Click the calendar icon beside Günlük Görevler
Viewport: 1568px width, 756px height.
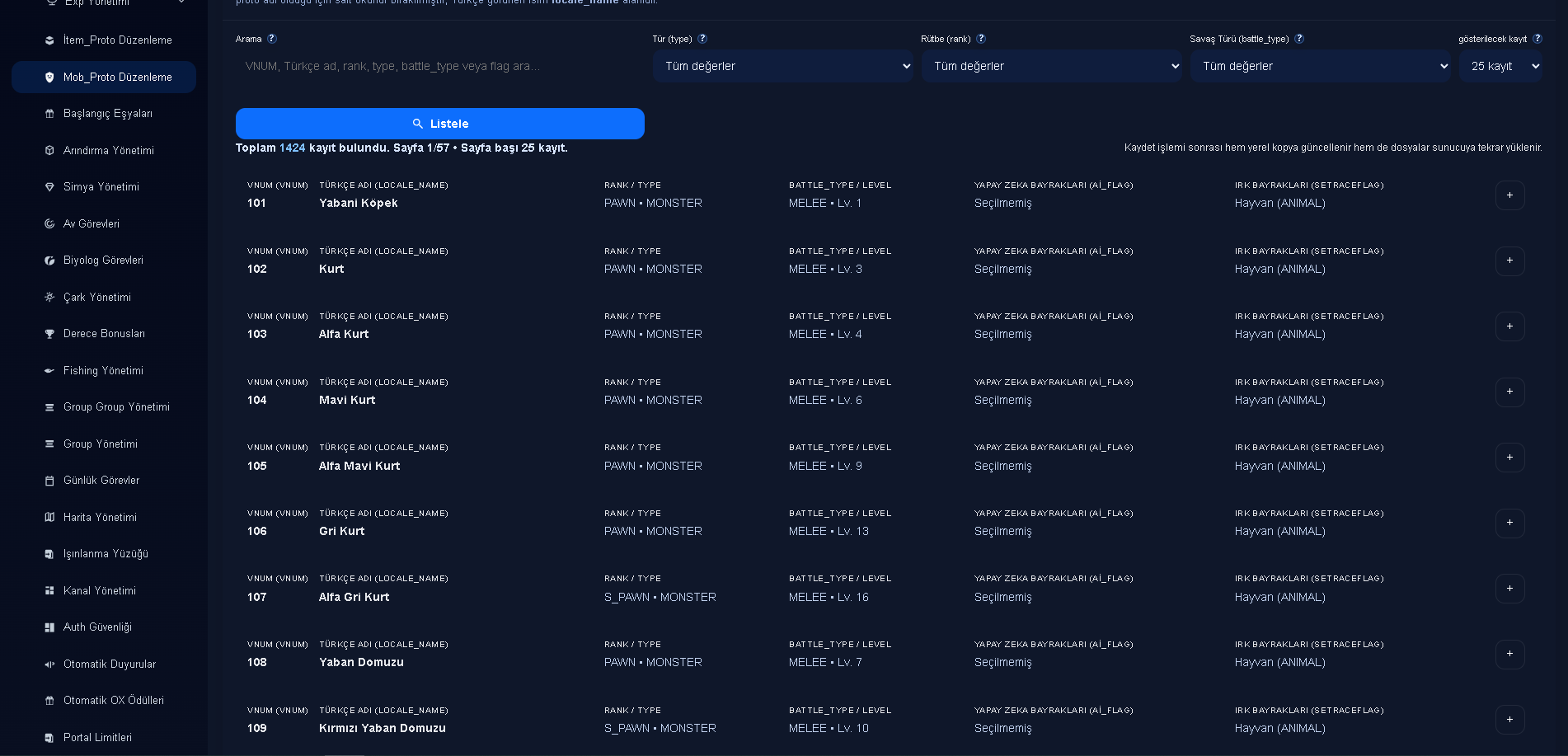coord(49,481)
